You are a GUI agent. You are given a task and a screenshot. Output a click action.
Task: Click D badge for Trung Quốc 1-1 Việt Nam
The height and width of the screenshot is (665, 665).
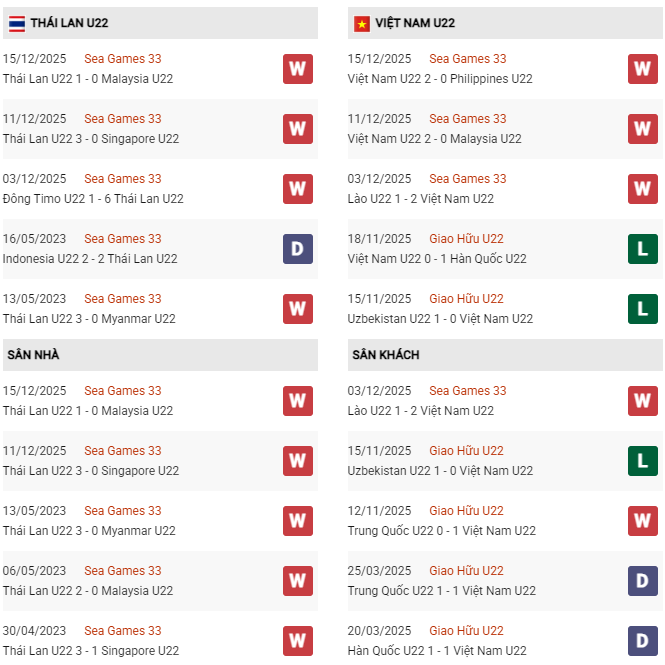pyautogui.click(x=642, y=581)
